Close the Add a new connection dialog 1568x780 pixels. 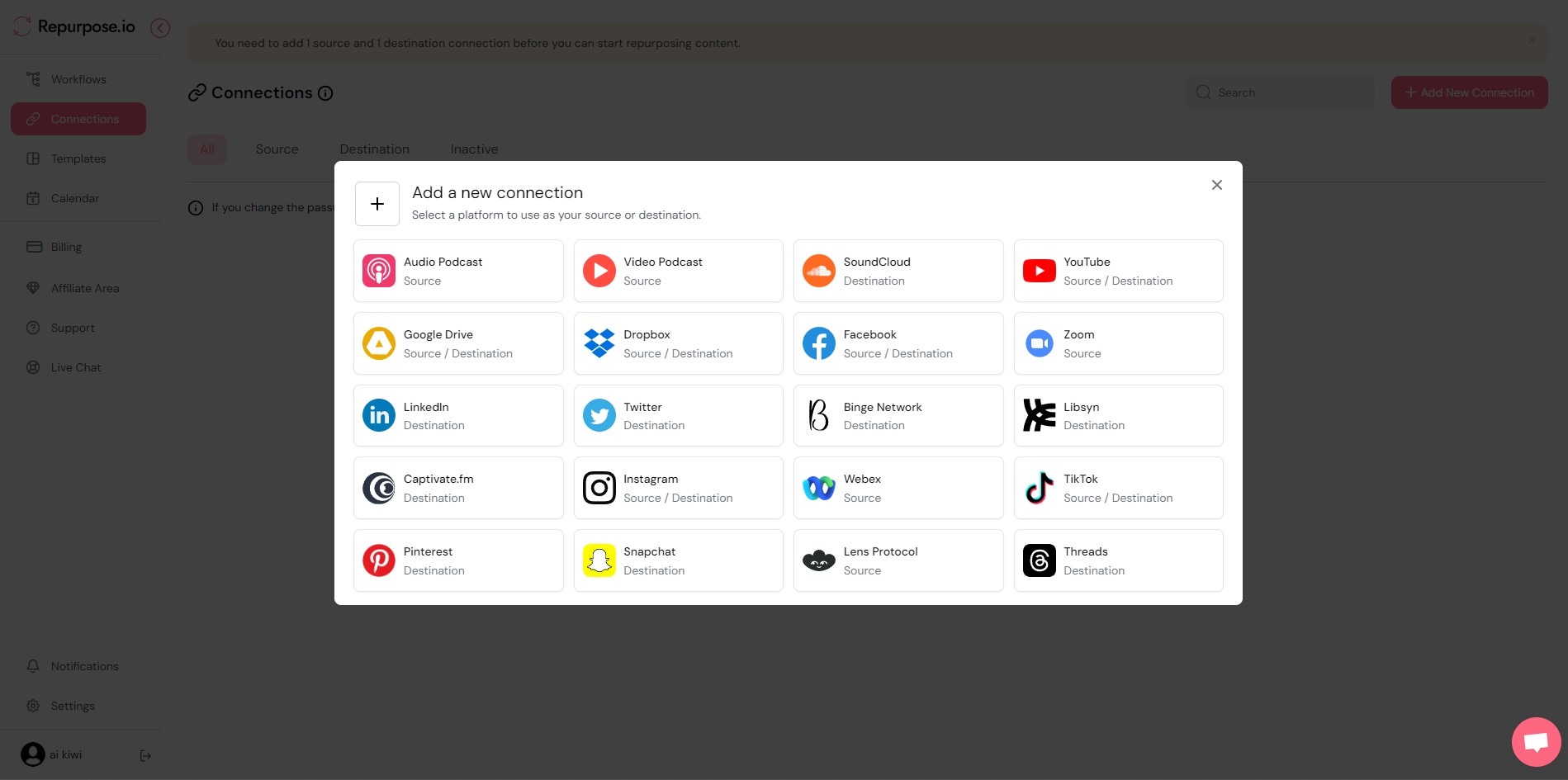[x=1217, y=185]
